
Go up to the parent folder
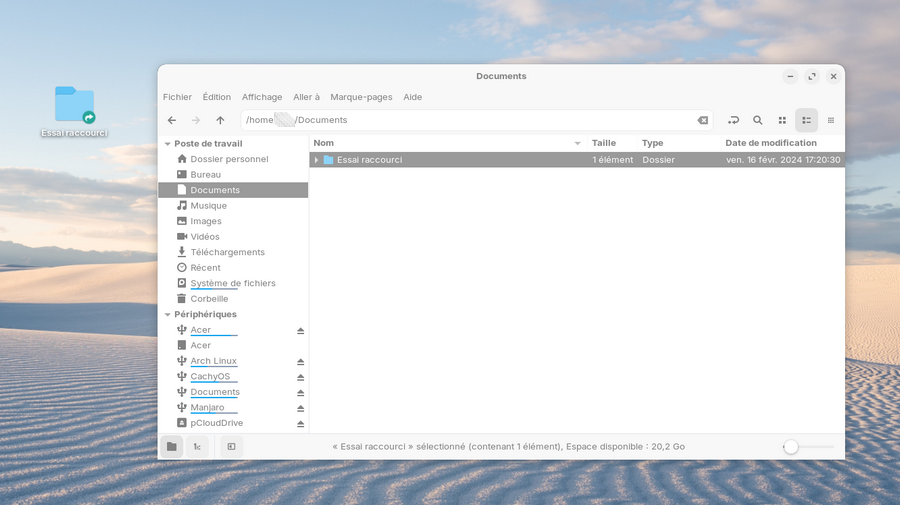pos(220,120)
